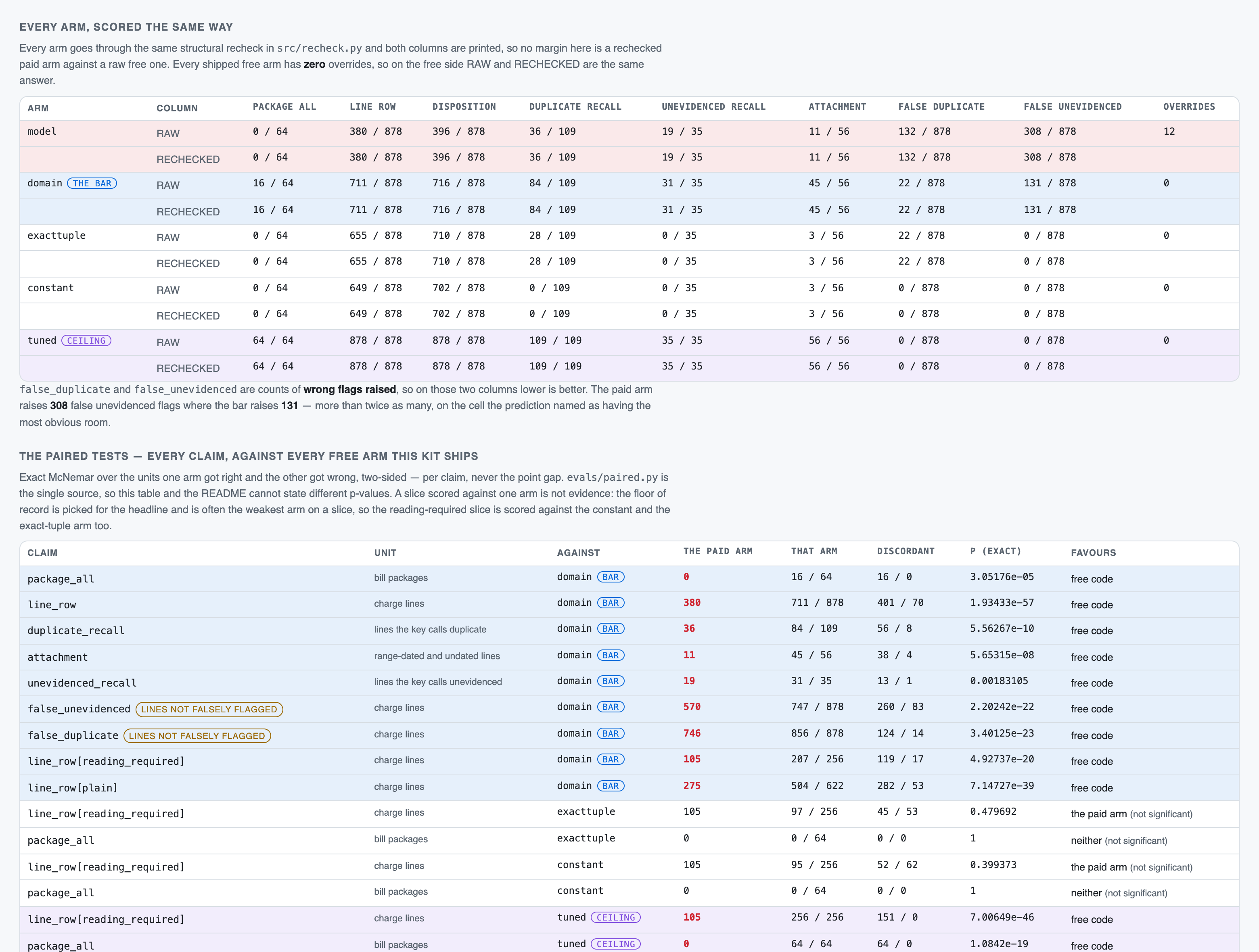Viewport: 1259px width, 952px height.
Task: Click the exacttuple arm name in first table
Action: click(56, 236)
